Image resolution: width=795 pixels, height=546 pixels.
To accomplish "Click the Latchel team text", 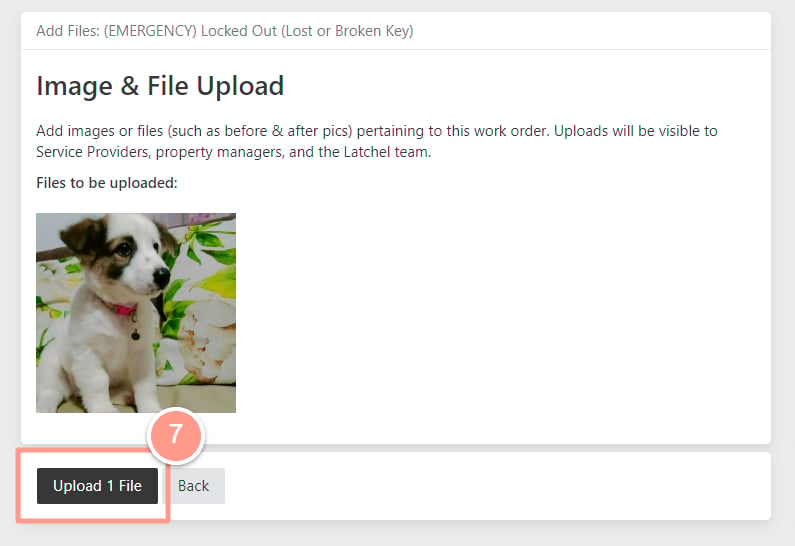I will click(x=386, y=152).
